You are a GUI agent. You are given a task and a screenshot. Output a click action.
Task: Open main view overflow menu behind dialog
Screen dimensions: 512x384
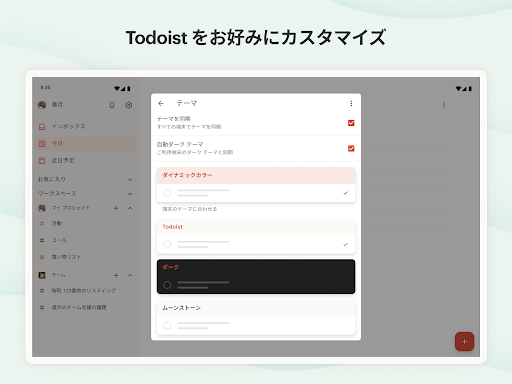(444, 105)
